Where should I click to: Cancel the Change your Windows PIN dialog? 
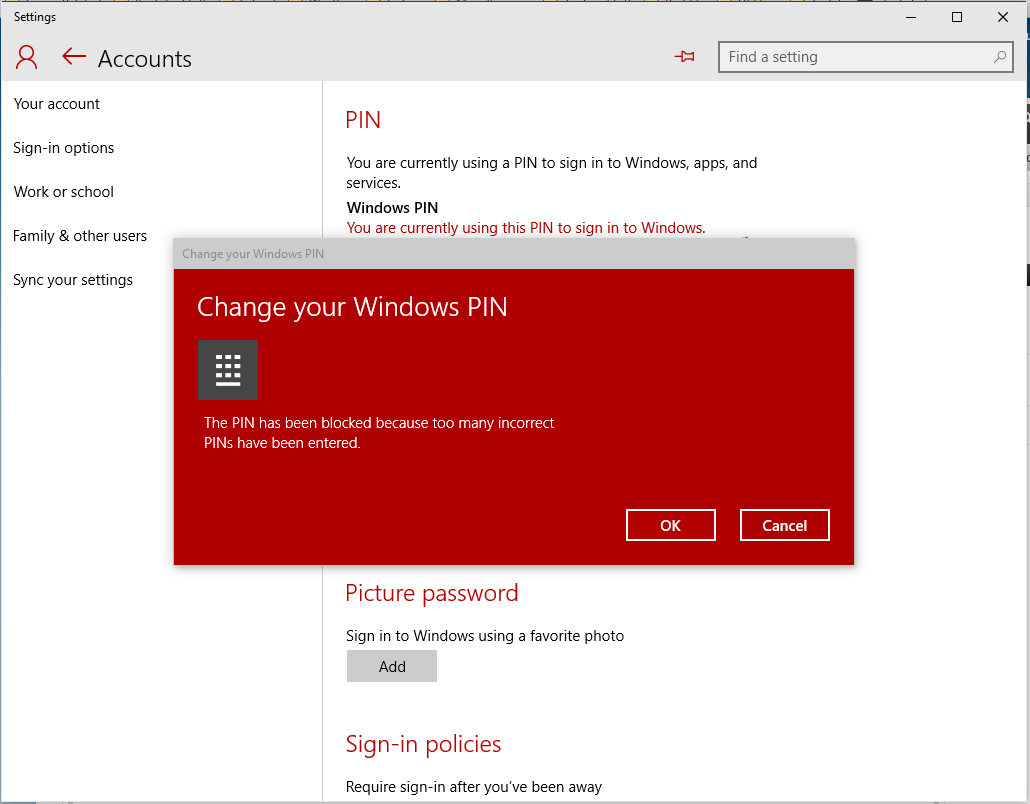(784, 525)
